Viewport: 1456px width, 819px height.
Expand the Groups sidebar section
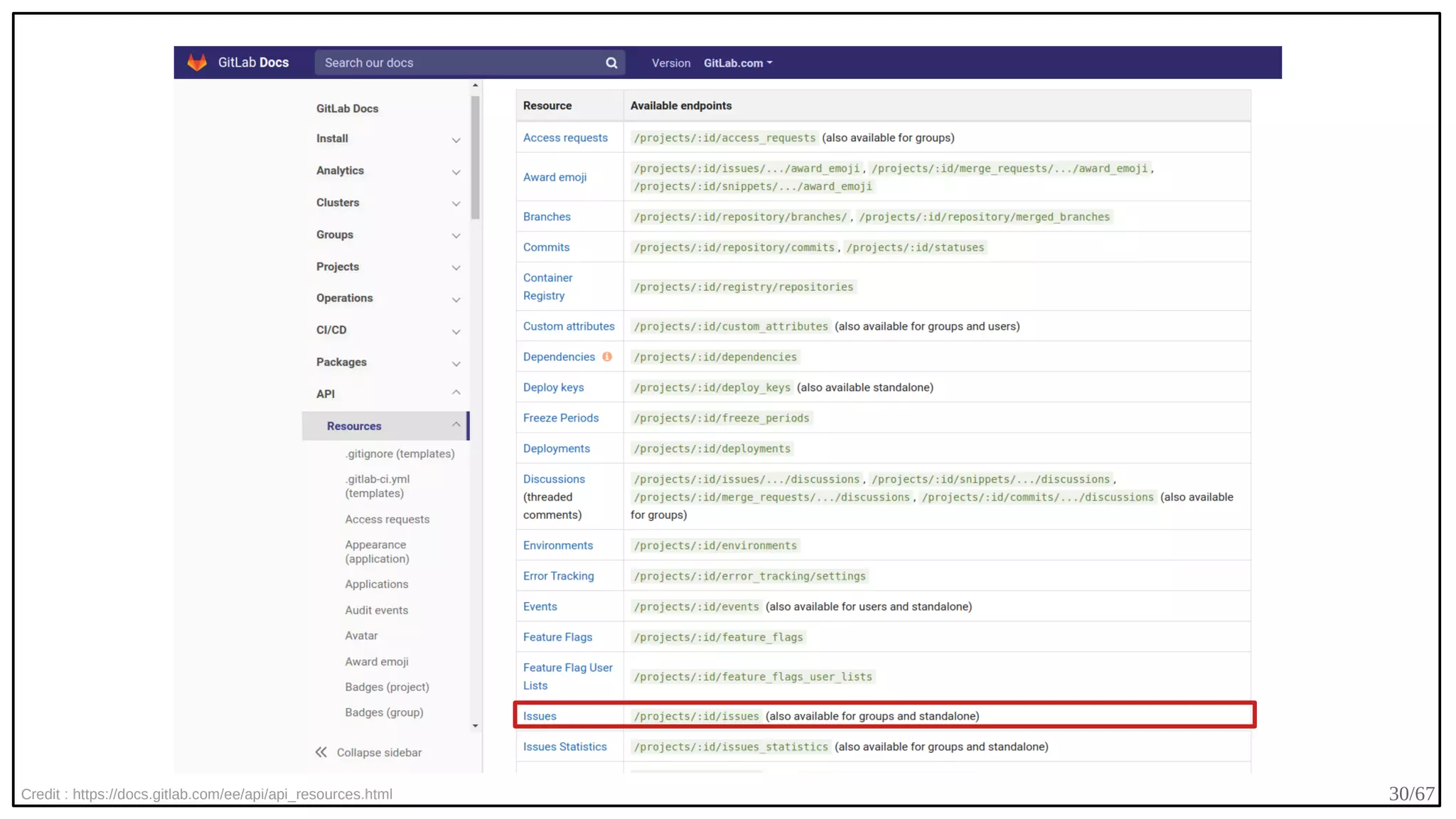pos(456,236)
